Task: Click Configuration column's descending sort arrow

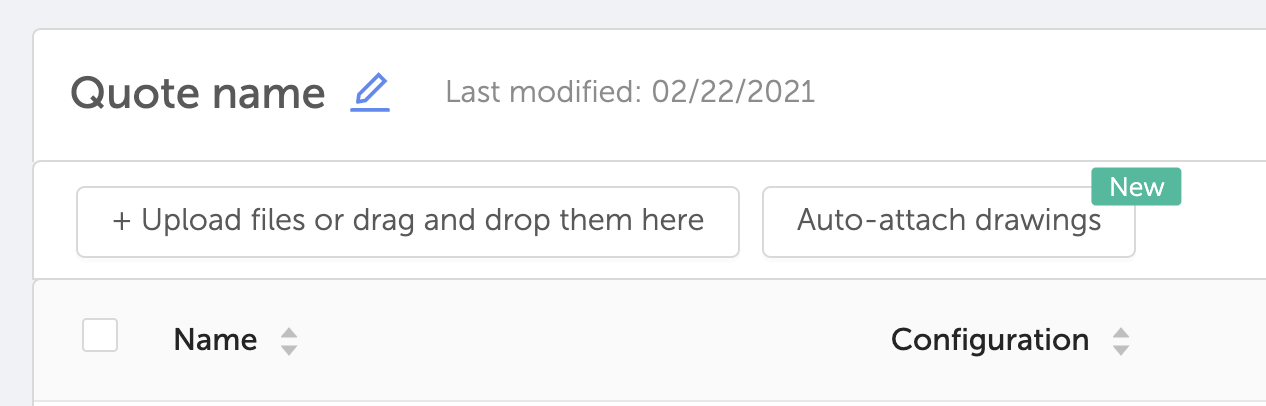Action: (x=1121, y=350)
